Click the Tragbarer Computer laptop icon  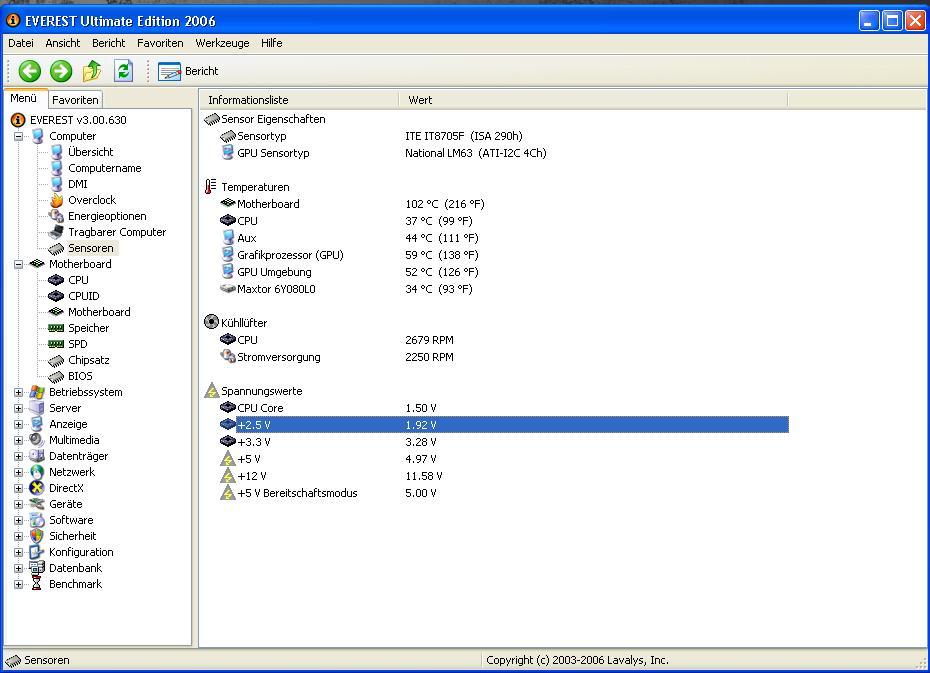(56, 232)
